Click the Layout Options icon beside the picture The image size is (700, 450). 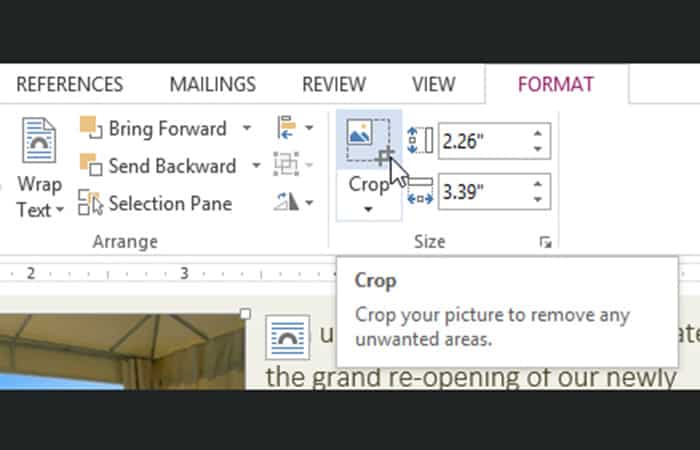coord(283,336)
